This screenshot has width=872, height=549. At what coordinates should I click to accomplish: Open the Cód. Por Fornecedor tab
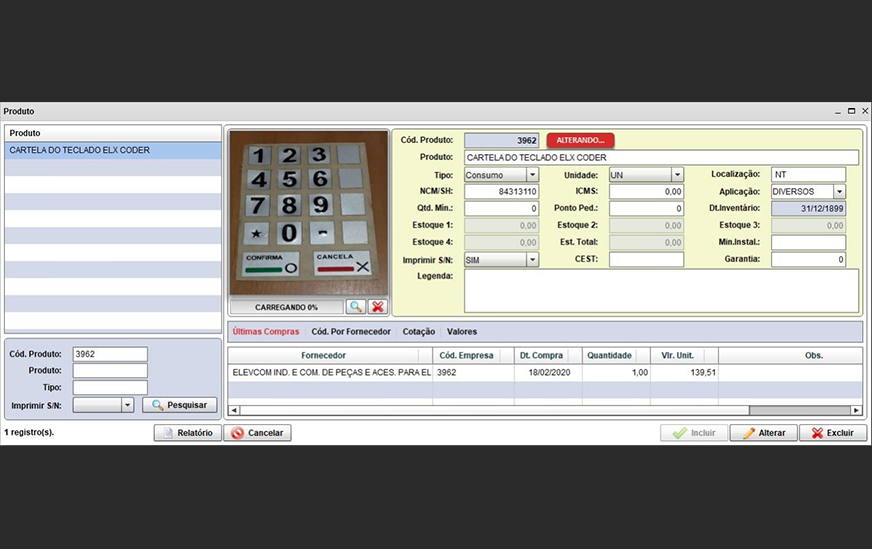click(x=351, y=332)
